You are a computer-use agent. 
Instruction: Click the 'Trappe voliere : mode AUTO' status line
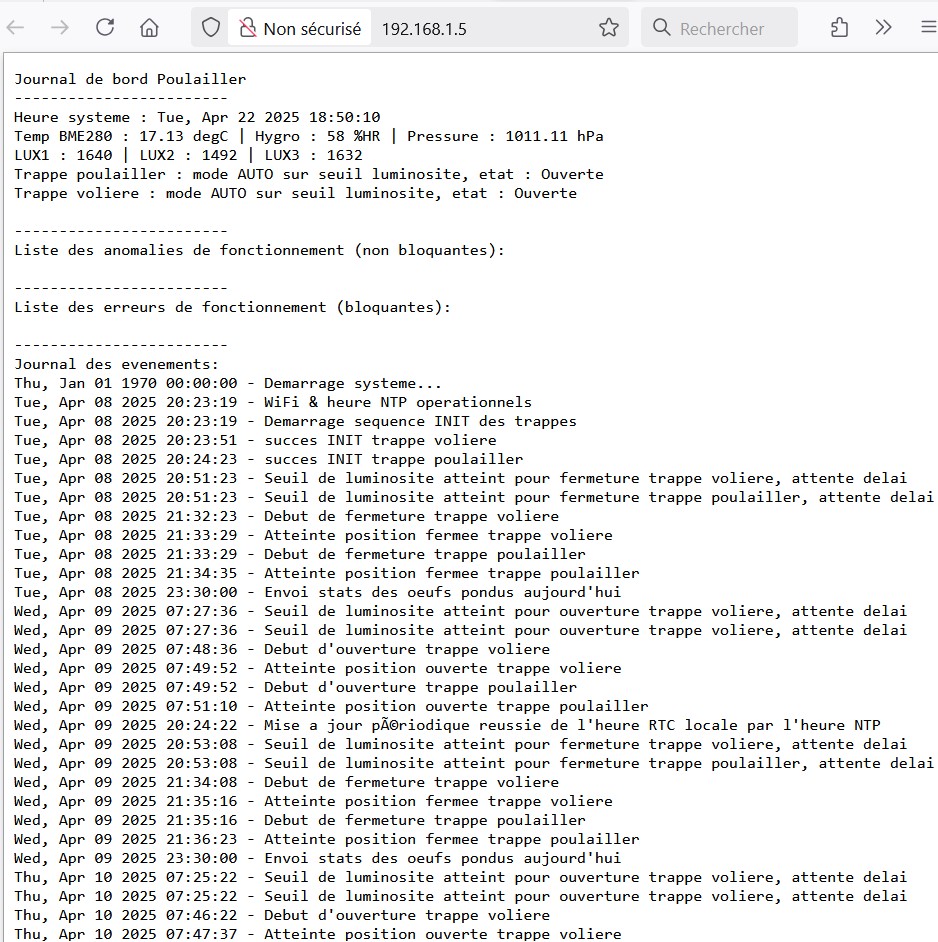click(x=296, y=193)
